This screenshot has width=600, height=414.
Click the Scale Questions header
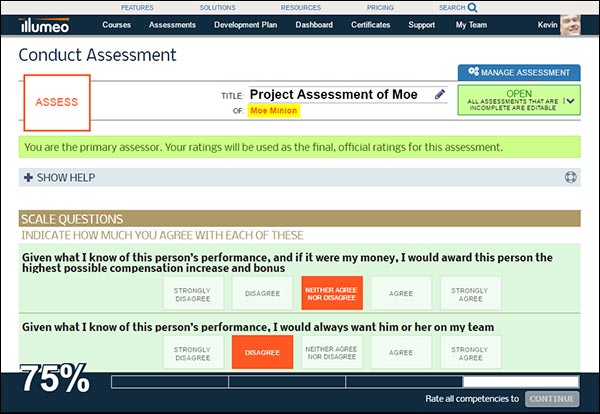coord(300,219)
